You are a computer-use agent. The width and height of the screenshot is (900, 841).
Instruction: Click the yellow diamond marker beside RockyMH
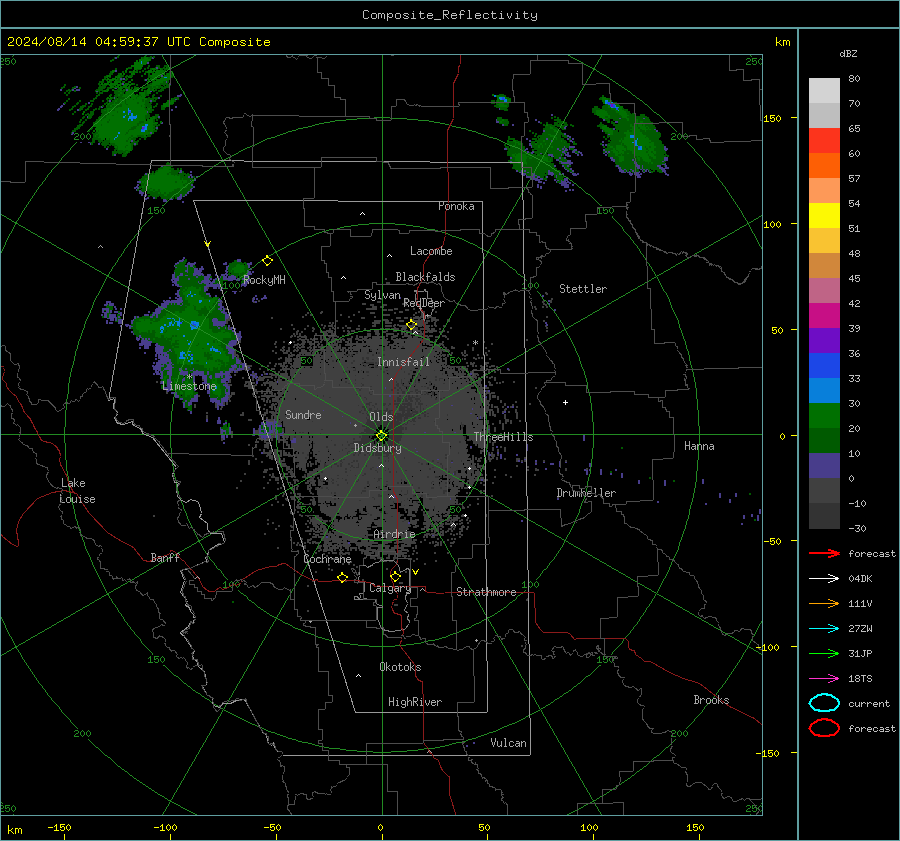tap(267, 261)
